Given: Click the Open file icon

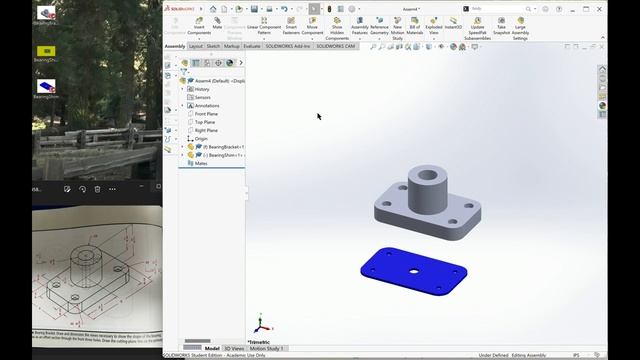Looking at the screenshot, I should click(x=239, y=9).
